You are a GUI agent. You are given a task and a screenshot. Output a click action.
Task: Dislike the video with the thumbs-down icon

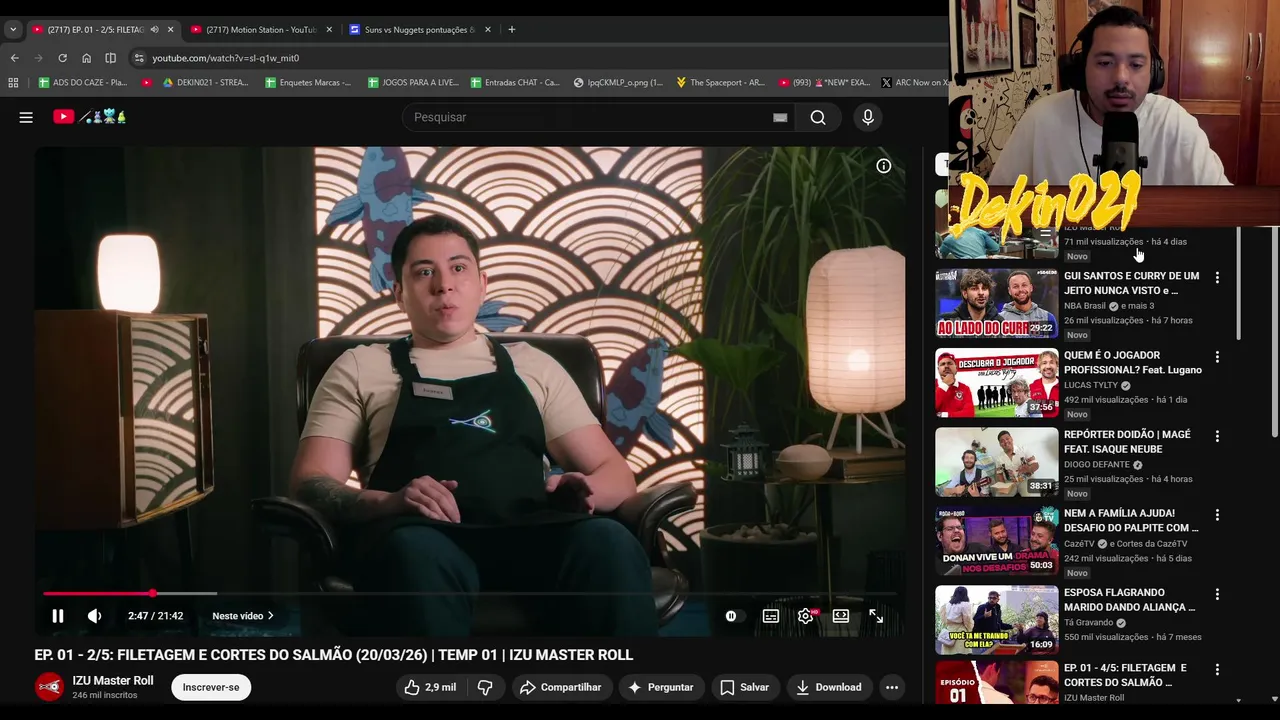tap(485, 687)
